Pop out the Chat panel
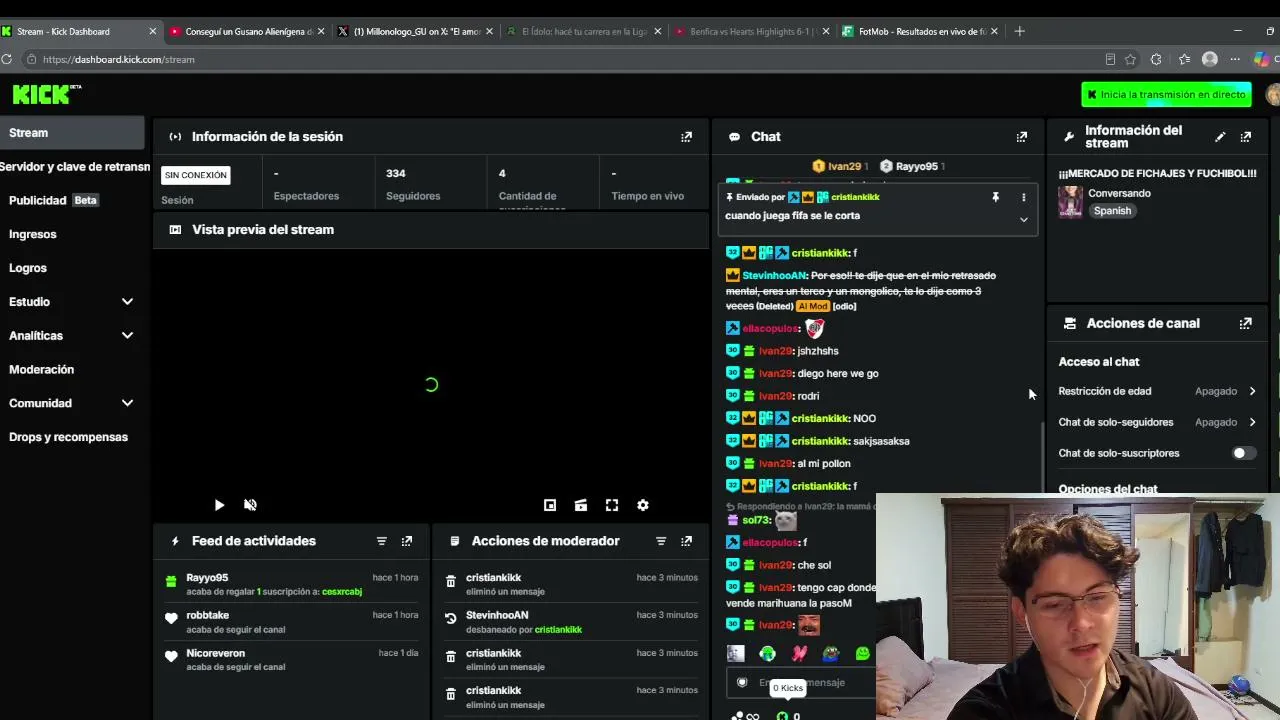Screen dimensions: 1280x720 click(x=1021, y=137)
